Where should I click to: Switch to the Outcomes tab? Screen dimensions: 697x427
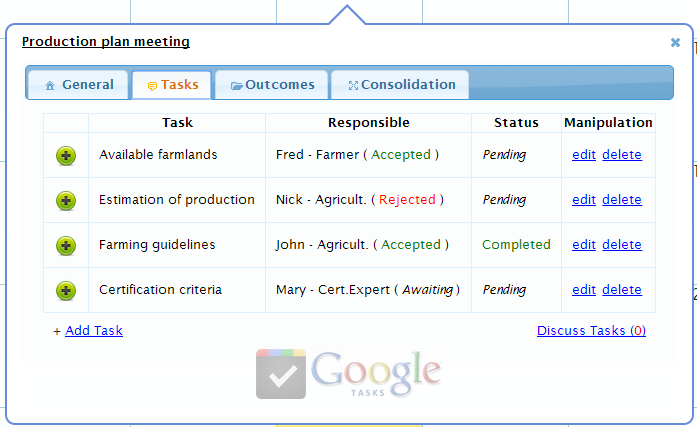click(x=272, y=84)
